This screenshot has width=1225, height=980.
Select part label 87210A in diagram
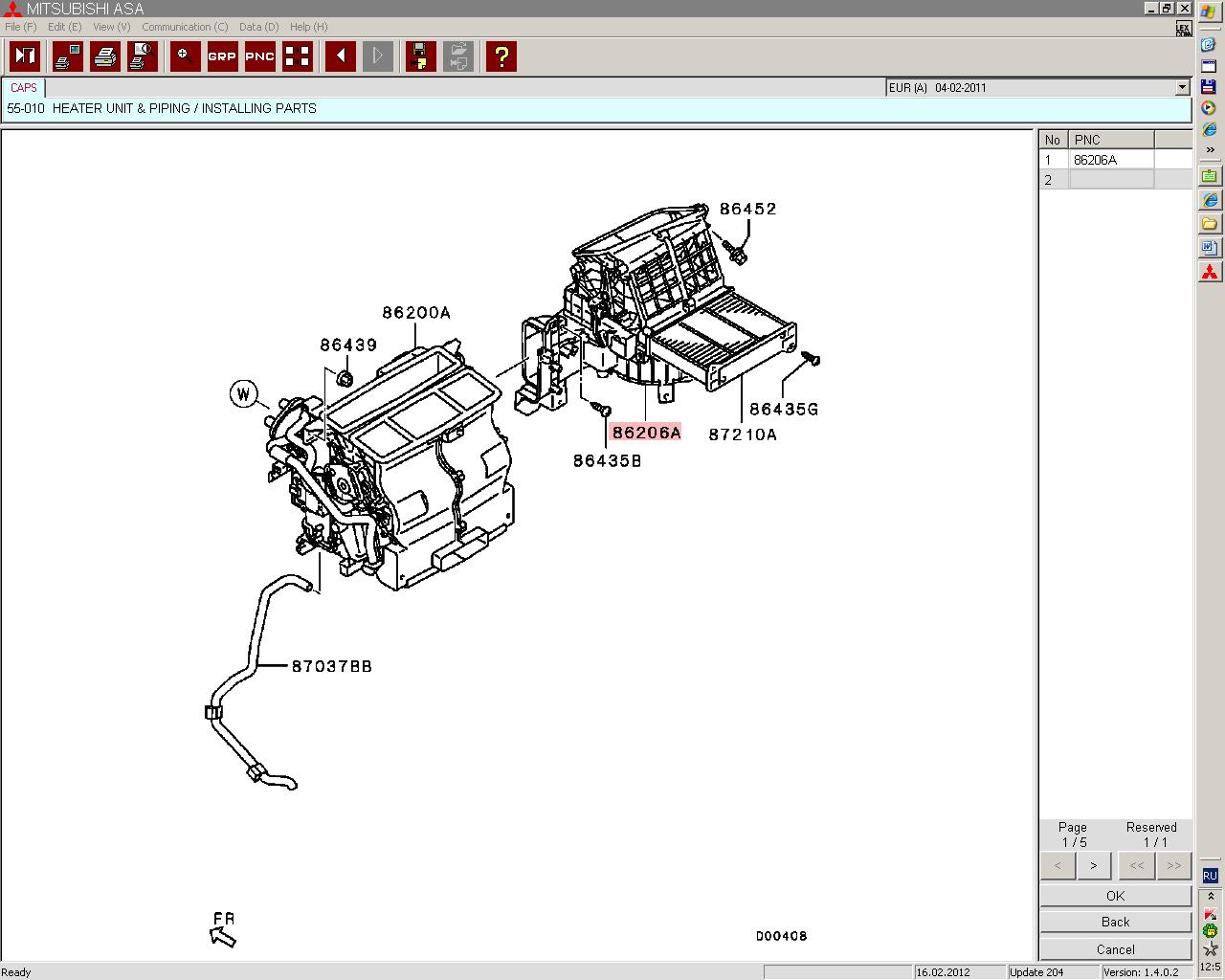(743, 434)
